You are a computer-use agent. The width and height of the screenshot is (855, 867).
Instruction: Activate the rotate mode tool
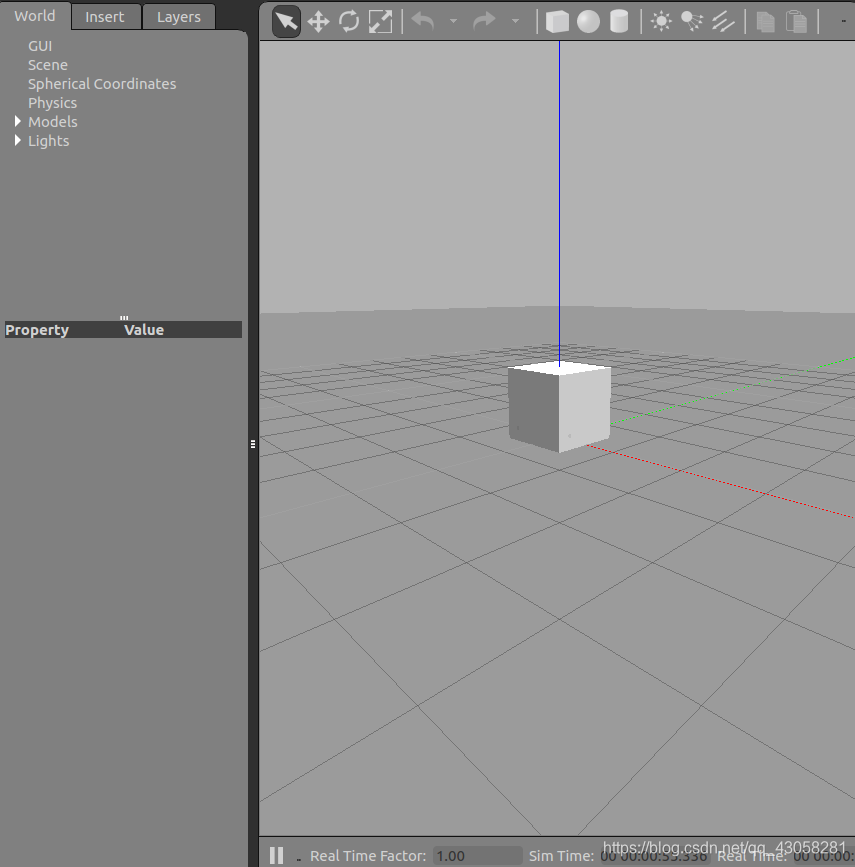(x=349, y=22)
